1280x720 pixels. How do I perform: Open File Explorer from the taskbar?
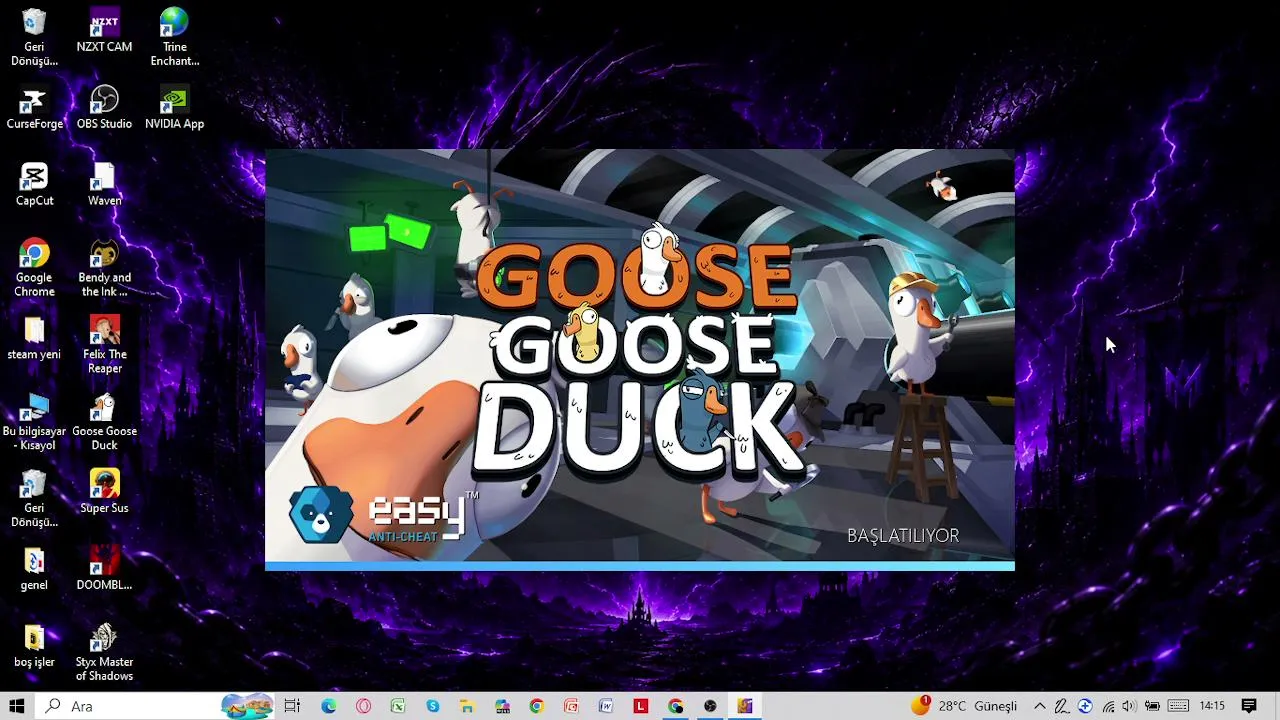[467, 706]
